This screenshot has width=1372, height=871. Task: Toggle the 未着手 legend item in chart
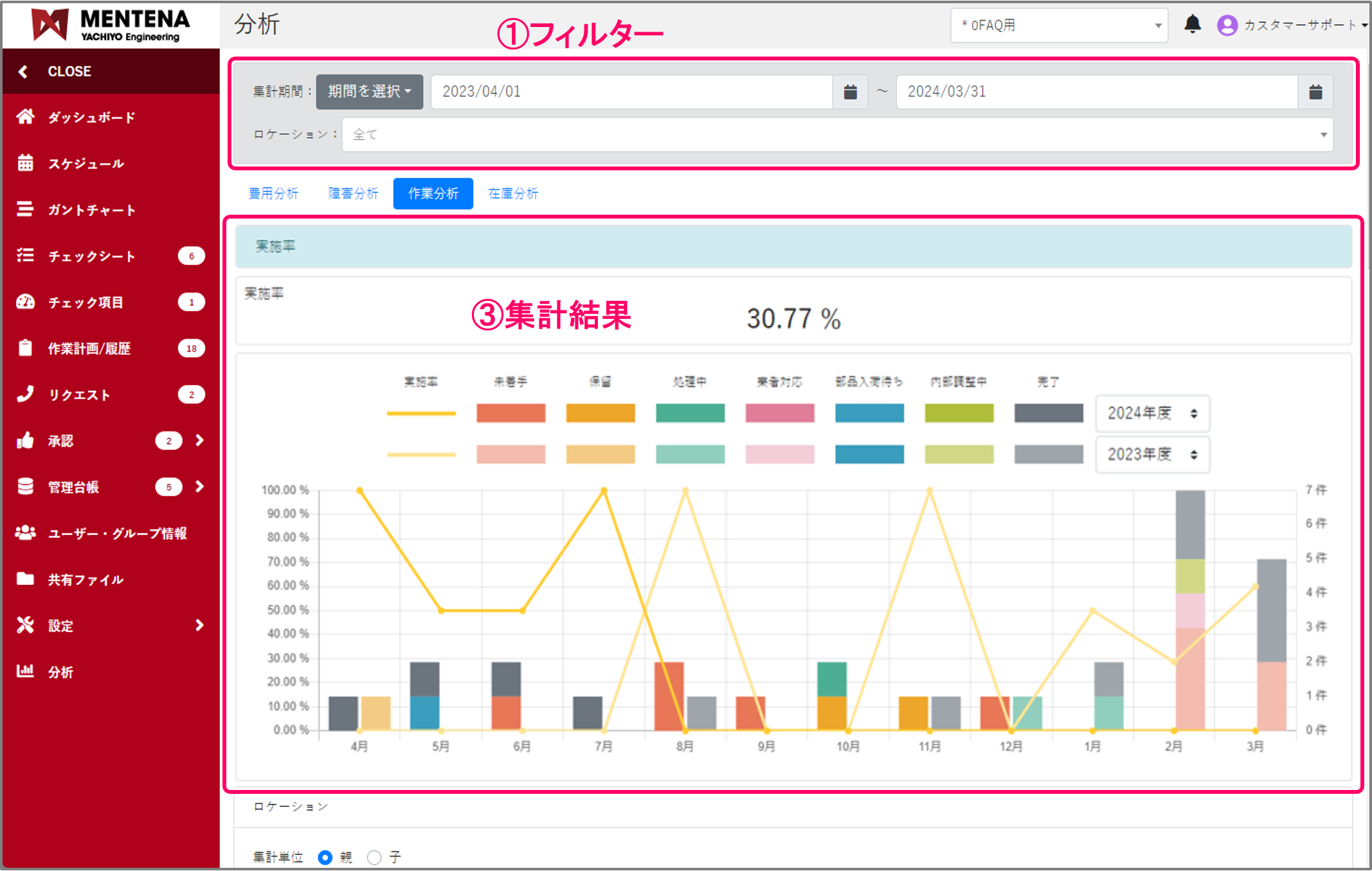[x=510, y=413]
